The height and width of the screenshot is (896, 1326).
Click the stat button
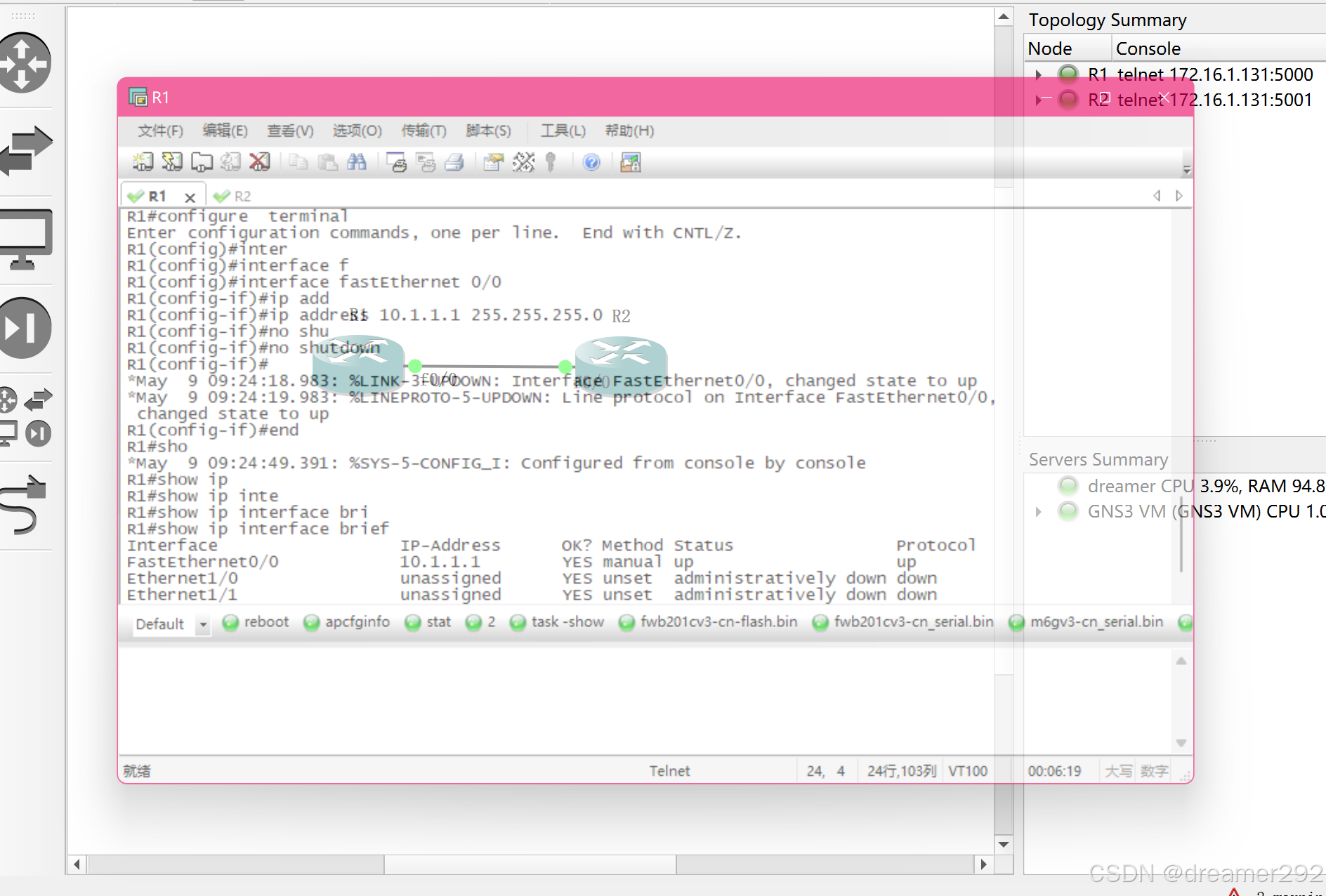(428, 622)
